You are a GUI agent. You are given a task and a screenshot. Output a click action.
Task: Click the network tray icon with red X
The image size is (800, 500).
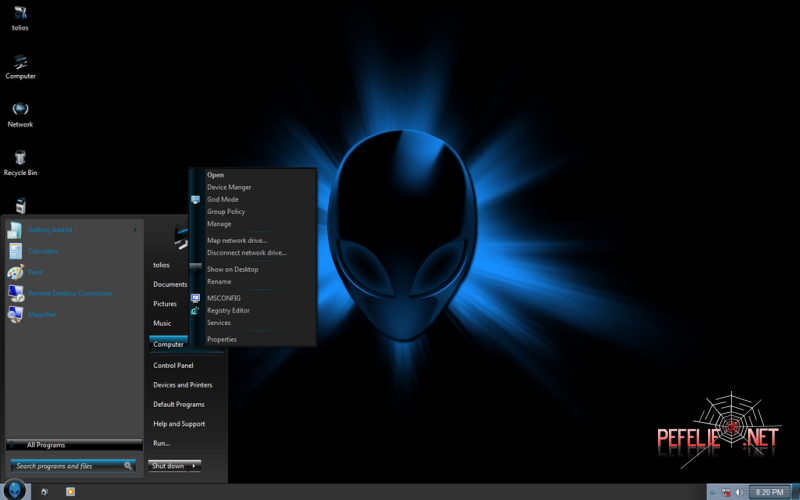(726, 492)
